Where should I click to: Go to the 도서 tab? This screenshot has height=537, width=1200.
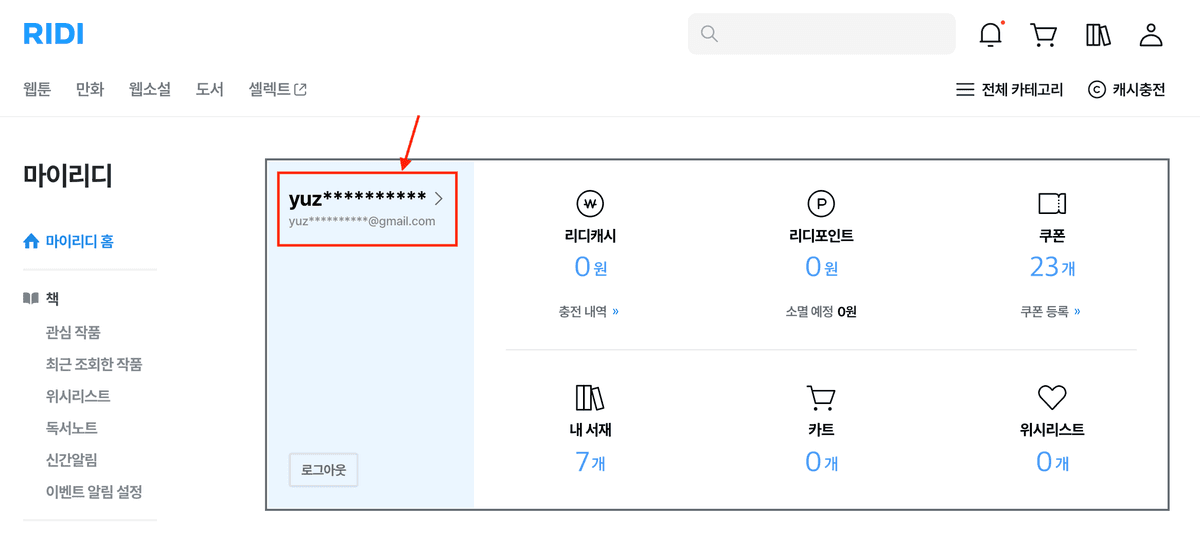pyautogui.click(x=210, y=89)
